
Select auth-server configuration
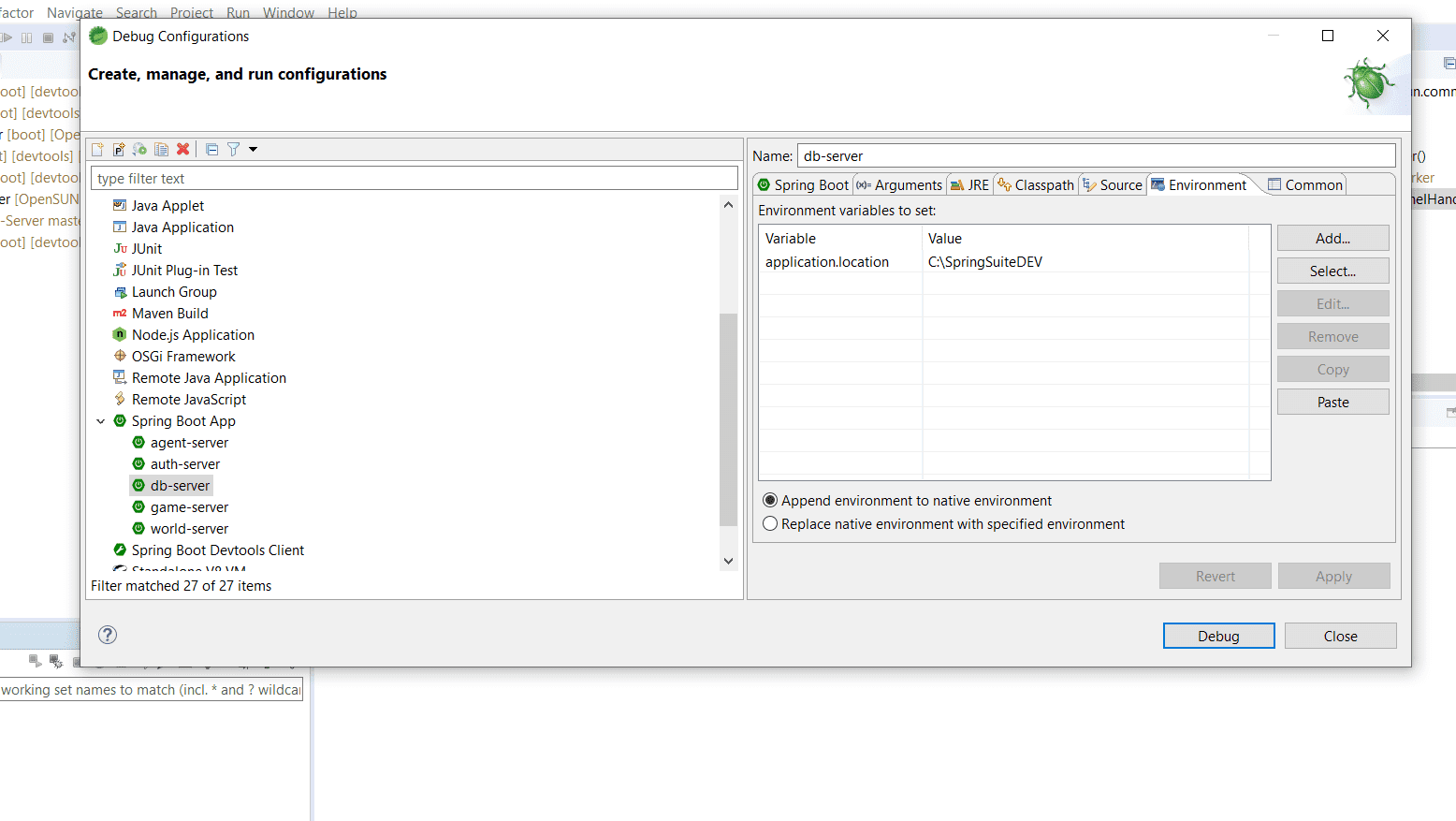(x=185, y=464)
